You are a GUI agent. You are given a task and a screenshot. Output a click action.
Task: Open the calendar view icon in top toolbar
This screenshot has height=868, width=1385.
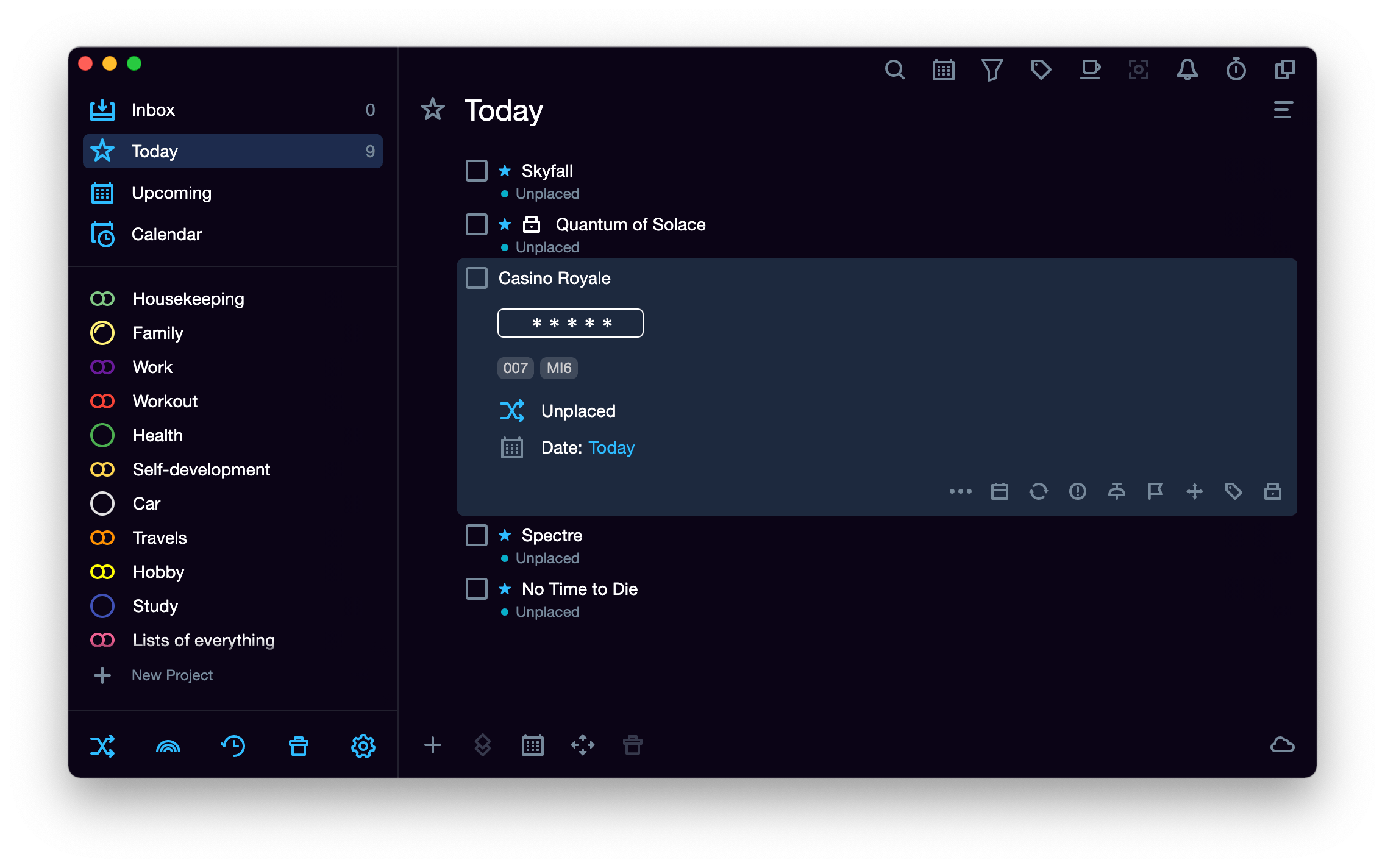tap(943, 70)
